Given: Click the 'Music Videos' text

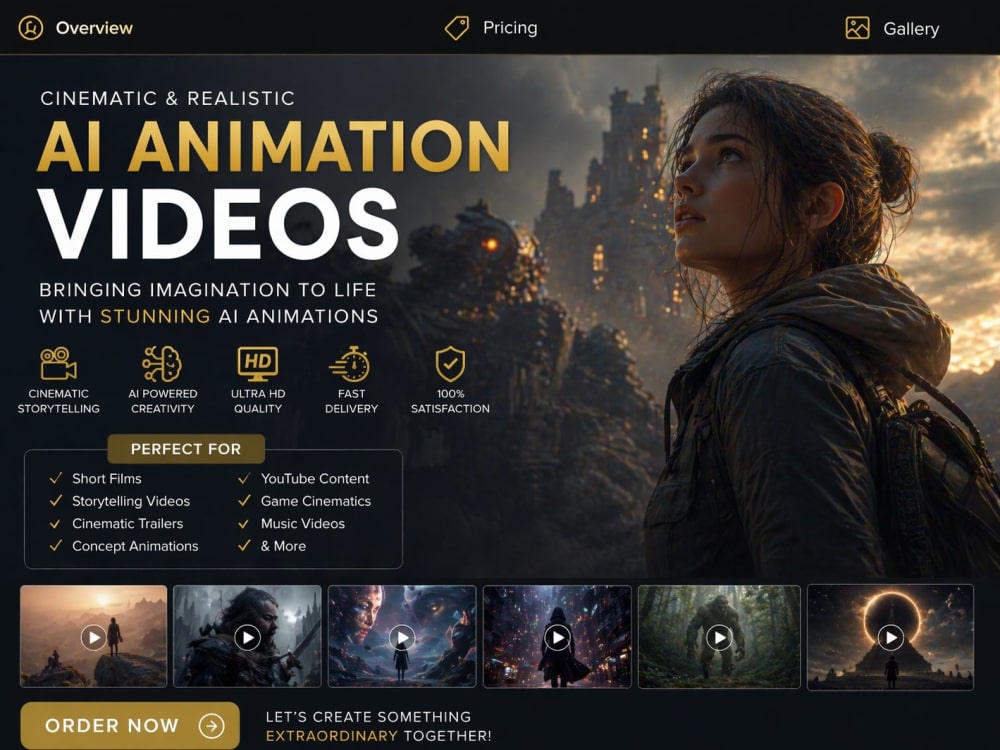Looking at the screenshot, I should (303, 524).
